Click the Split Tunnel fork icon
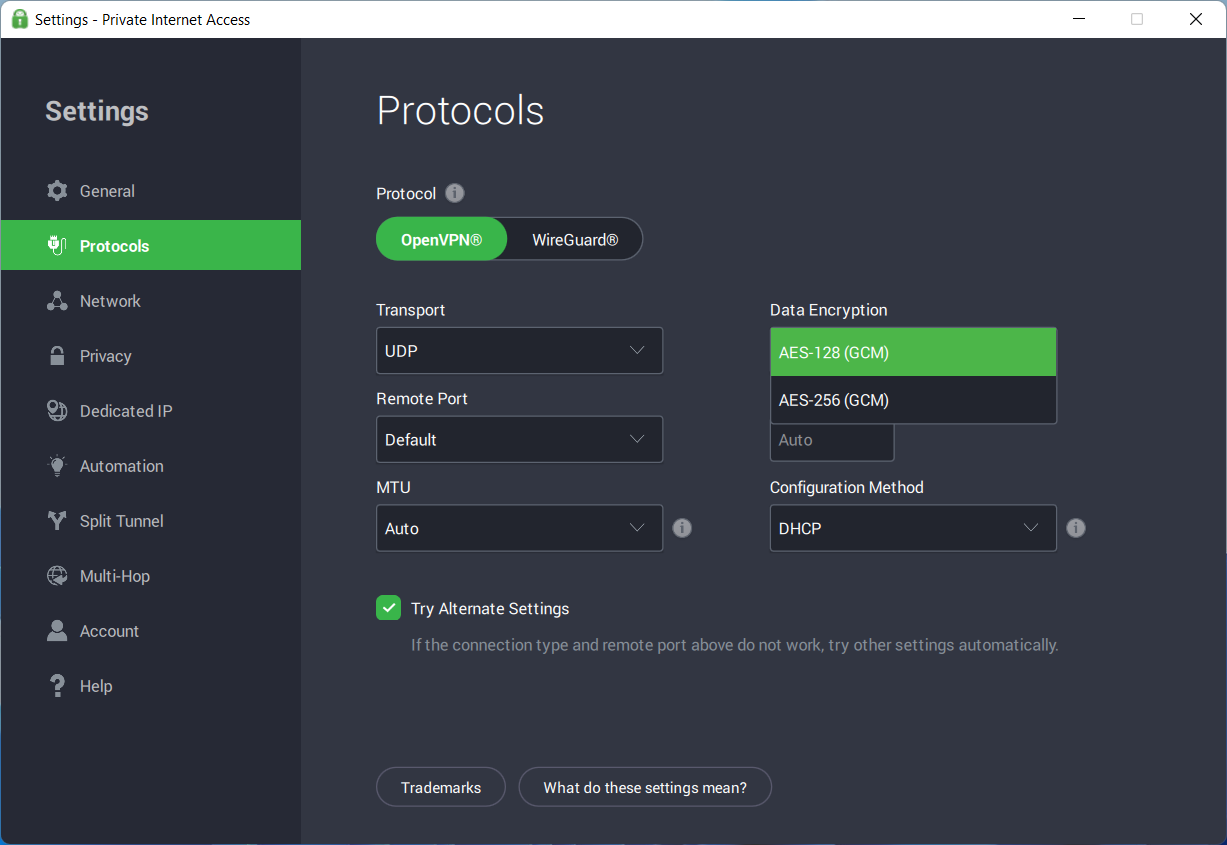The image size is (1227, 845). pyautogui.click(x=57, y=521)
